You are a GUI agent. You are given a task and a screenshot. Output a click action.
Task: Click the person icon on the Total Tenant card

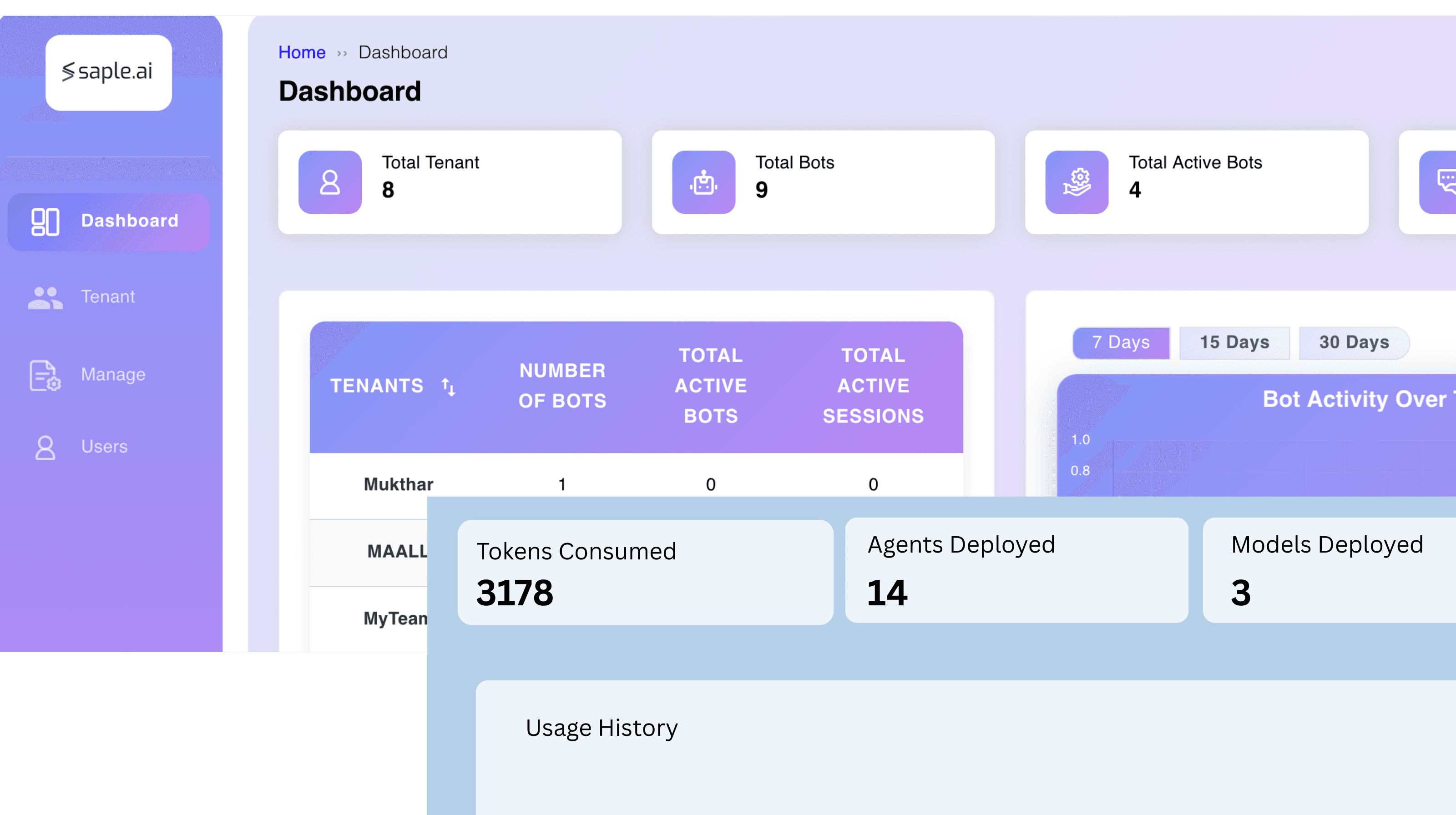(x=329, y=182)
